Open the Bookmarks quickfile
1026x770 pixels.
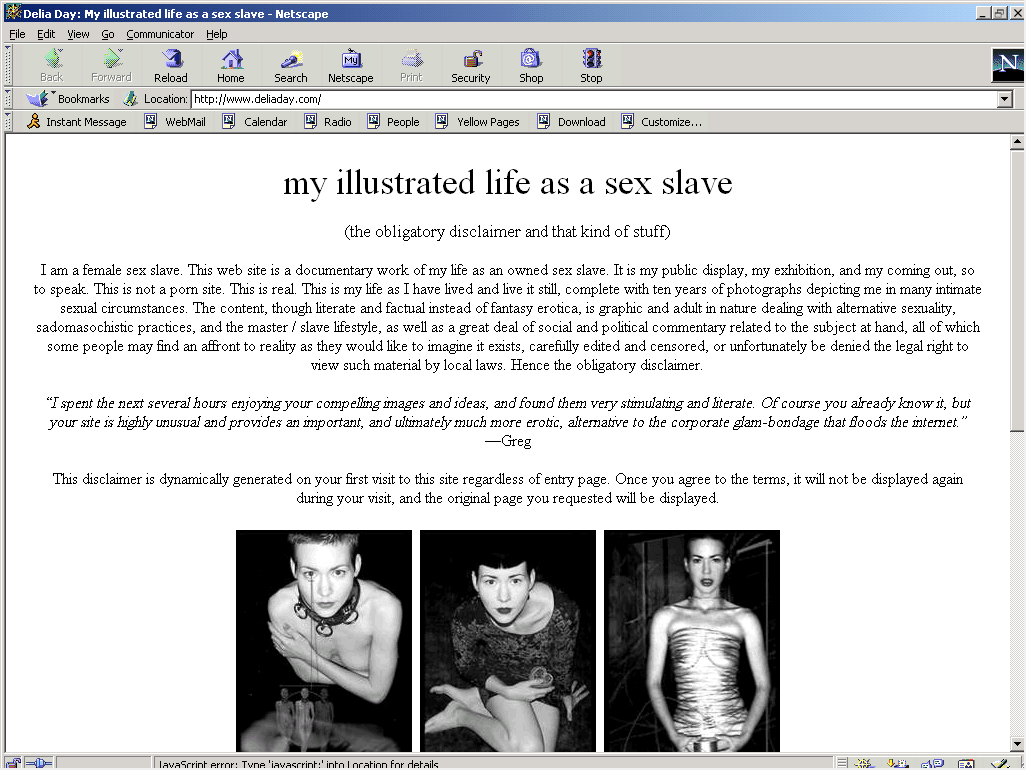click(68, 99)
